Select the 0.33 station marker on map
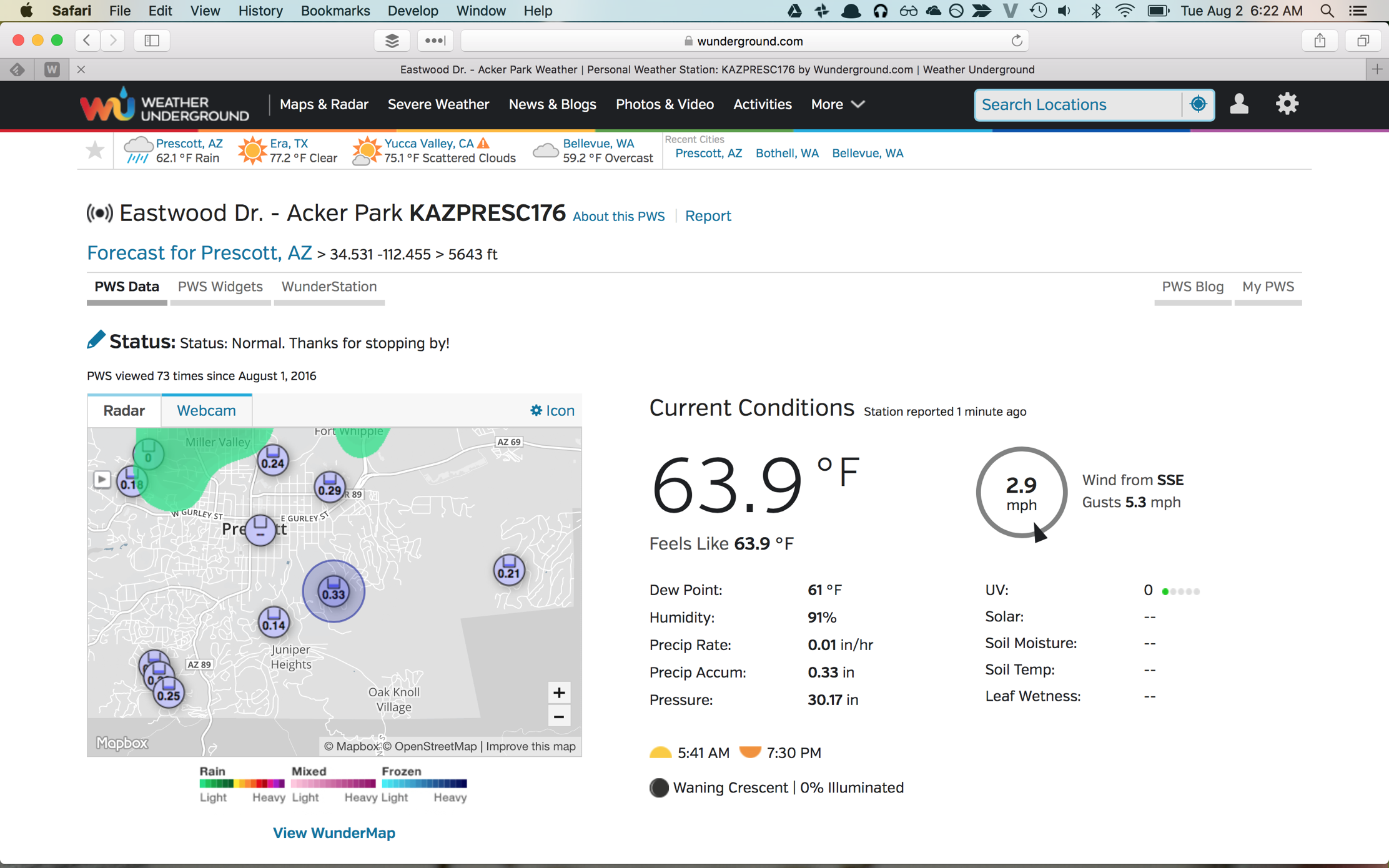1389x868 pixels. coord(334,591)
